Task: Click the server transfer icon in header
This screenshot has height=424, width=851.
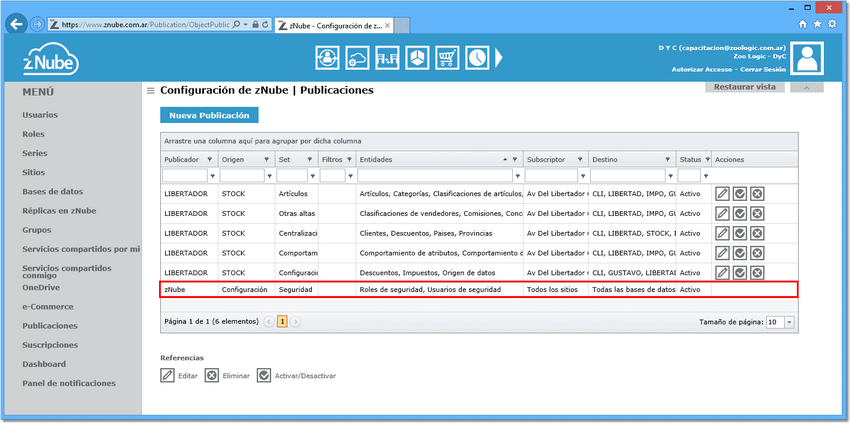Action: [387, 57]
